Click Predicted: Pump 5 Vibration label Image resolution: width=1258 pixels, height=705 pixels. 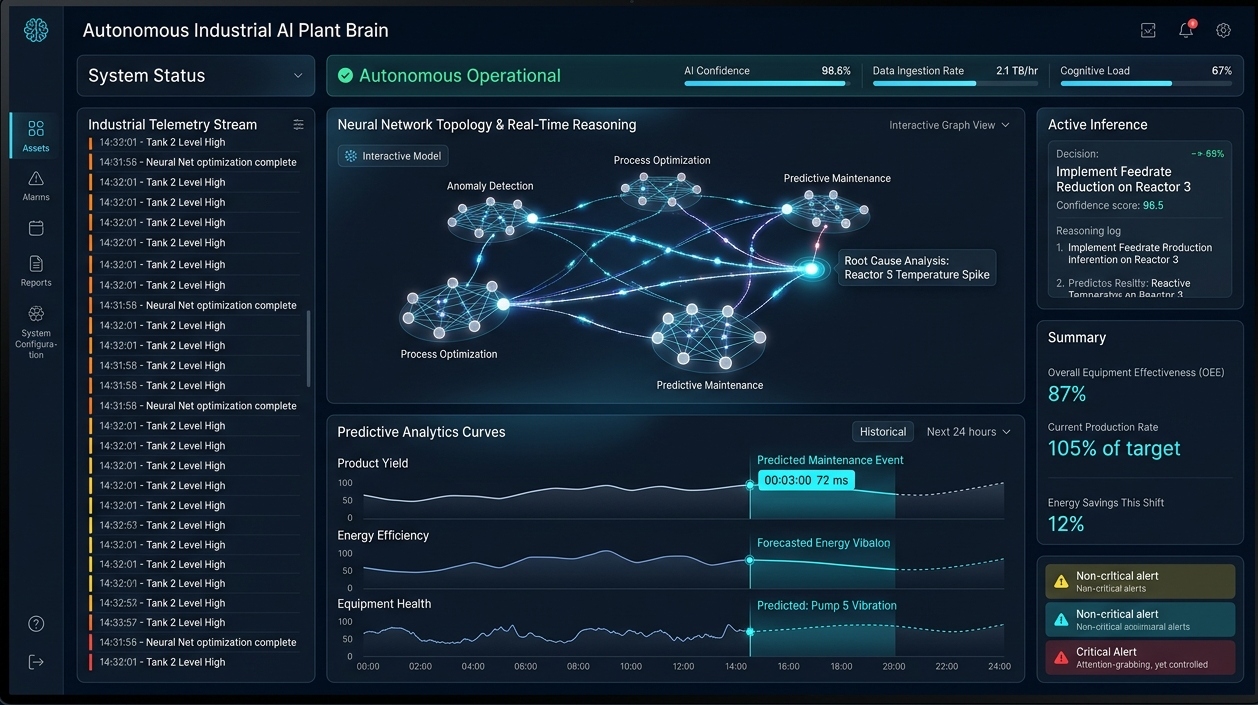tap(827, 605)
